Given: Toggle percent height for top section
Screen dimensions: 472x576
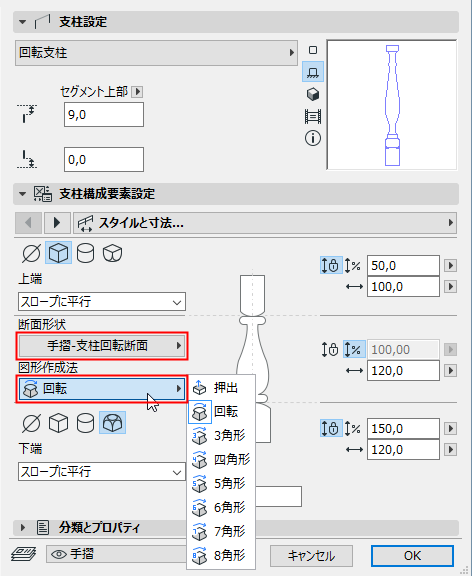Looking at the screenshot, I should (x=354, y=265).
